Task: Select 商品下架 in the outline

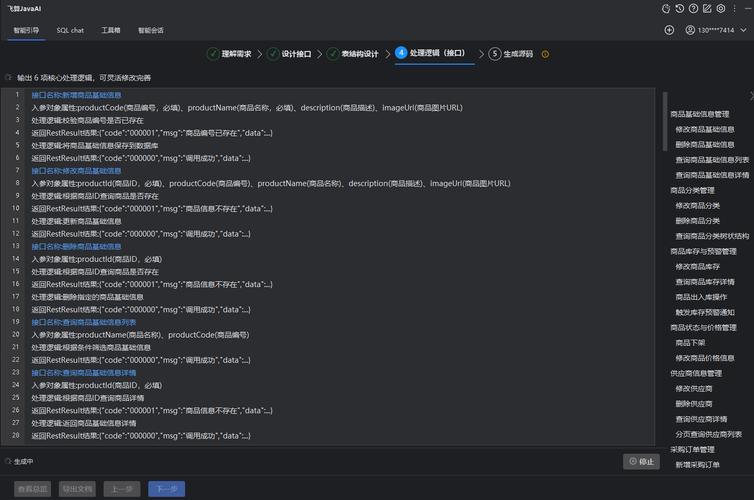Action: click(x=691, y=343)
